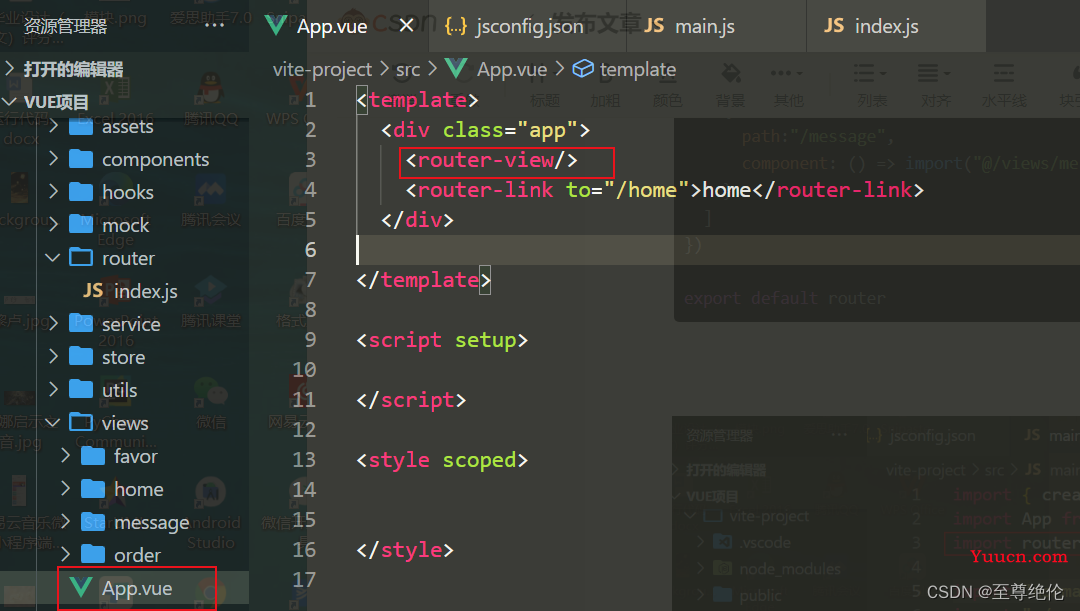Click the favor folder icon
The height and width of the screenshot is (611, 1080).
[93, 456]
